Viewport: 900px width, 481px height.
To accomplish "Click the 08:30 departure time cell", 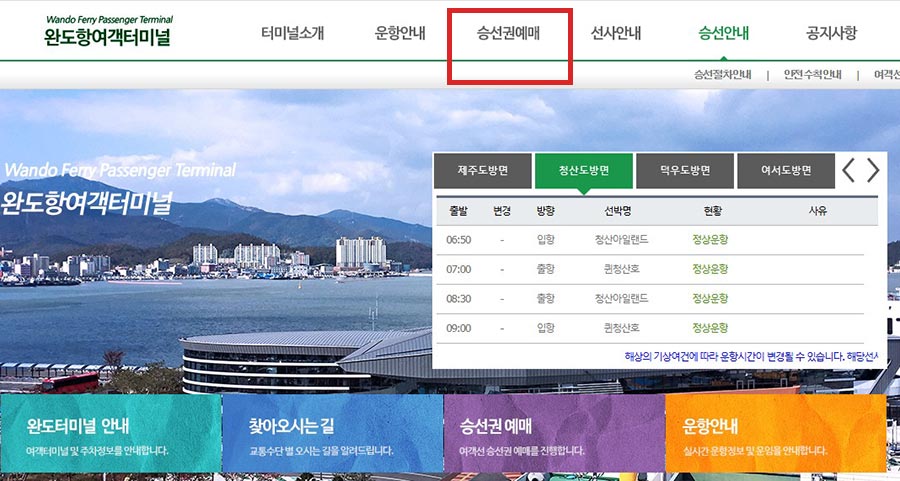I will [459, 298].
